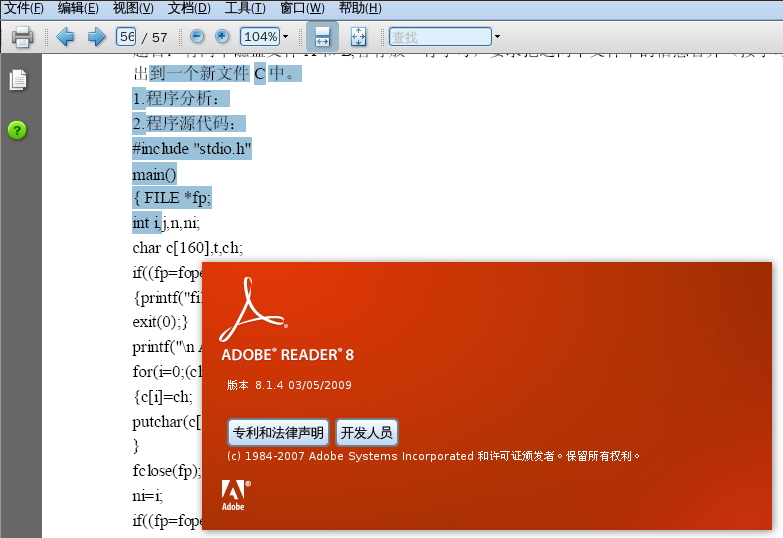Click the total page count 57
This screenshot has height=538, width=783.
[160, 37]
